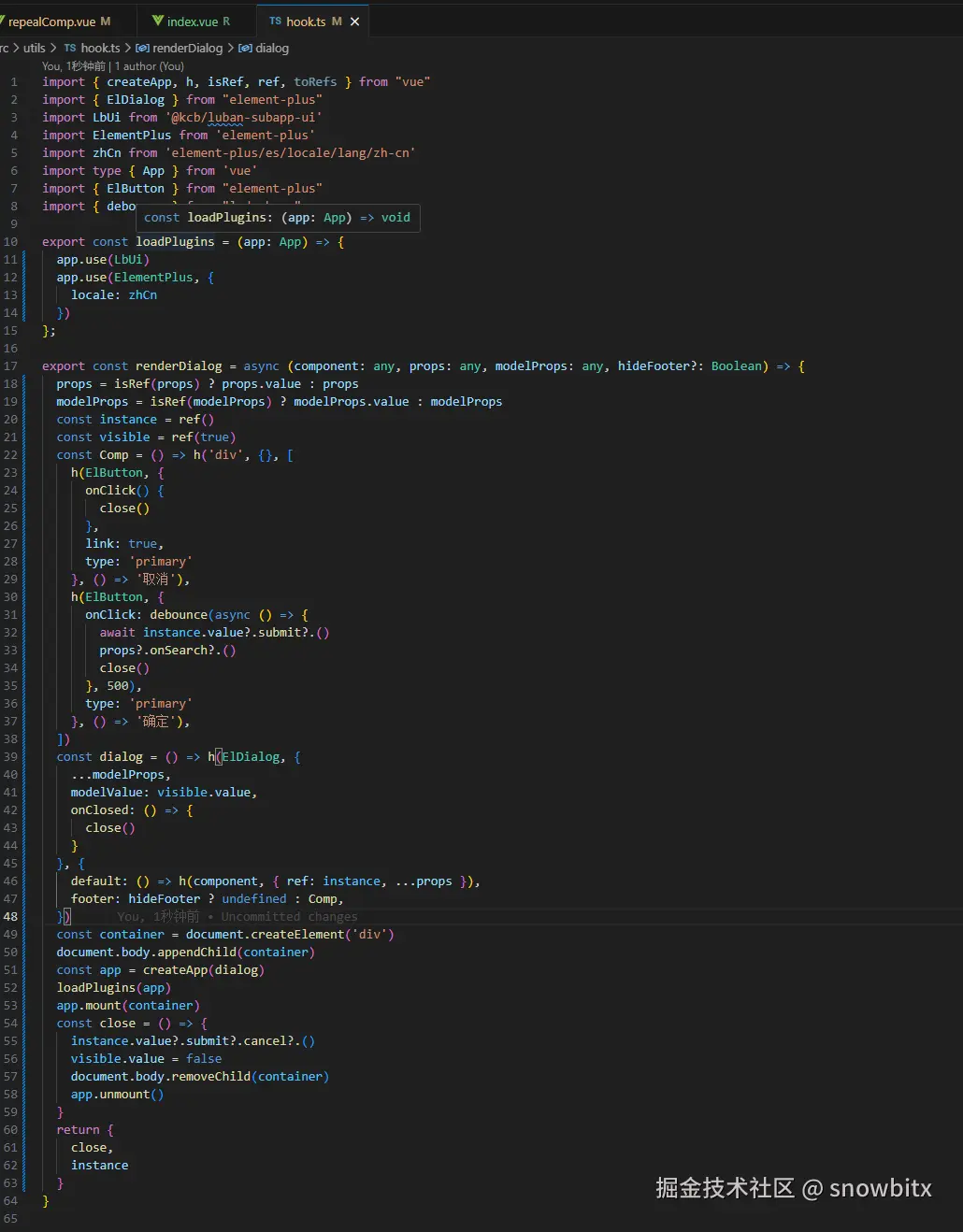Click the 'return' keyword on line 60

click(78, 1129)
